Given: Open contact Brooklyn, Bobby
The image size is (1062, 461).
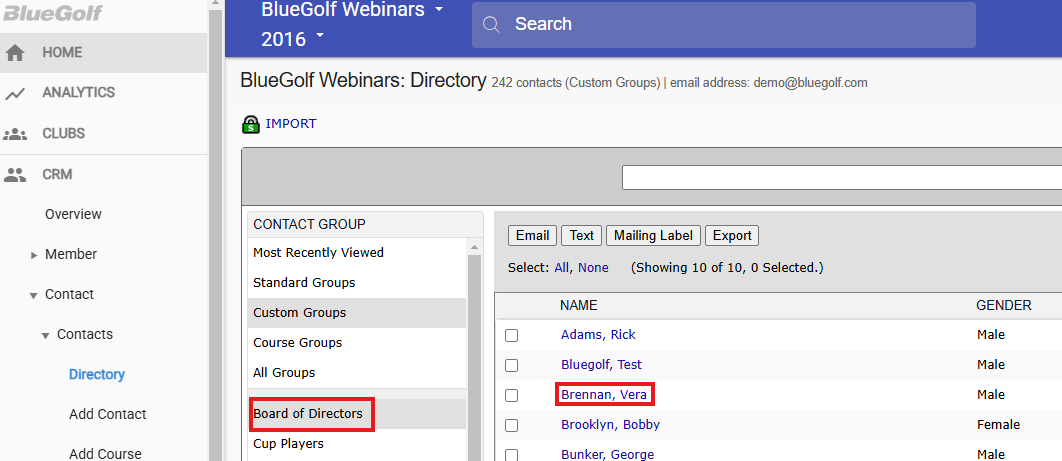Looking at the screenshot, I should pos(610,424).
